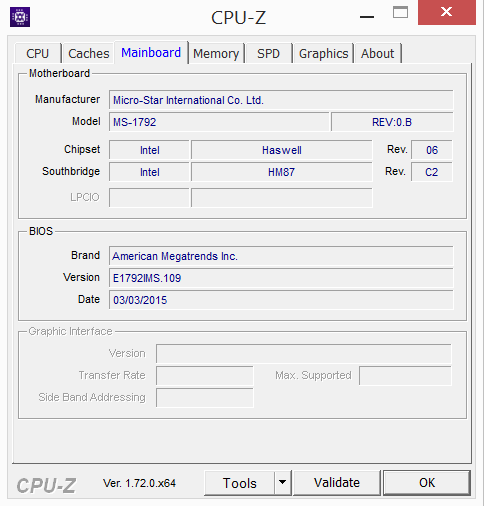Click the Southbridge Rev. C2 value
484x506 pixels.
click(x=432, y=172)
